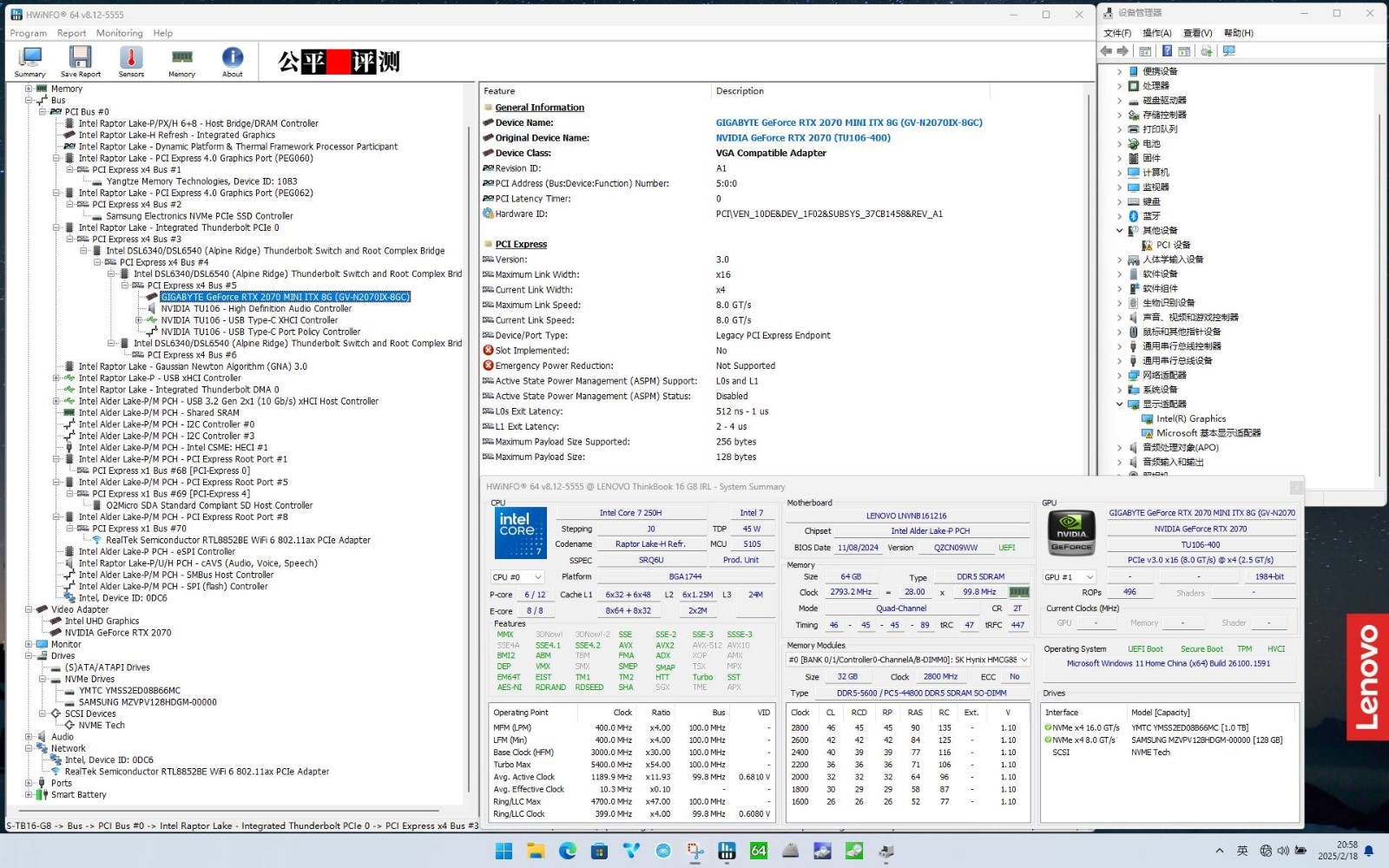Show hidden tray icons with the chevron
The width and height of the screenshot is (1389, 868).
pyautogui.click(x=1220, y=851)
